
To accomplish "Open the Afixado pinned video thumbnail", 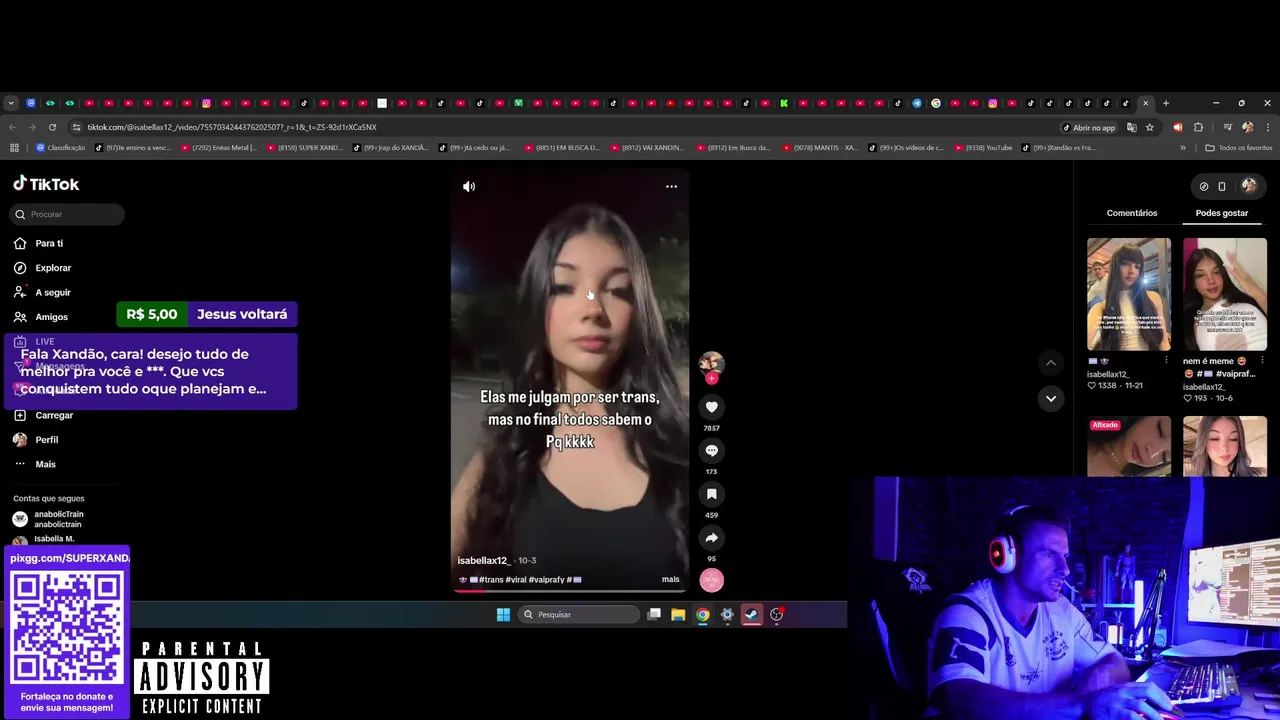I will pos(1129,447).
